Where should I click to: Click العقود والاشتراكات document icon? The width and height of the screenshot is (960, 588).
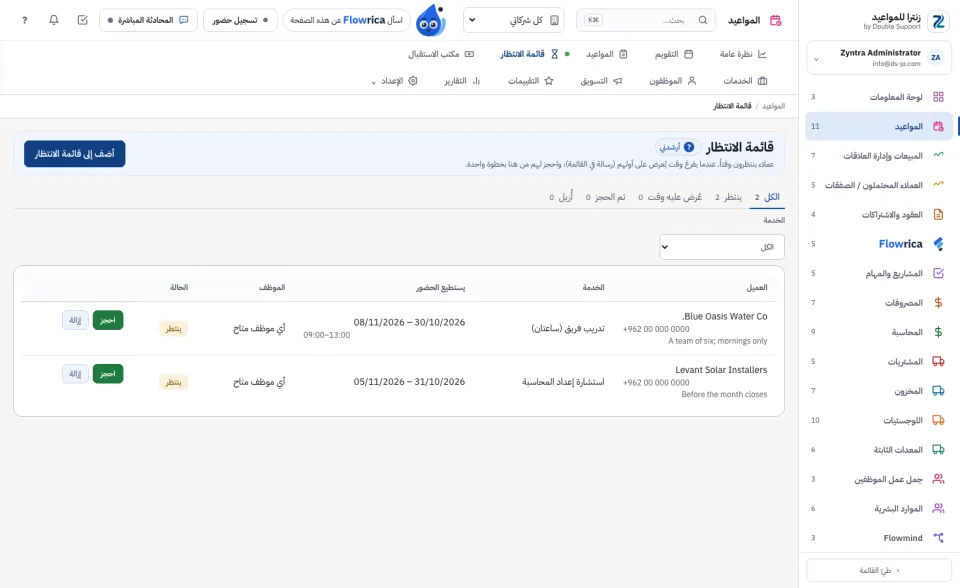[938, 214]
